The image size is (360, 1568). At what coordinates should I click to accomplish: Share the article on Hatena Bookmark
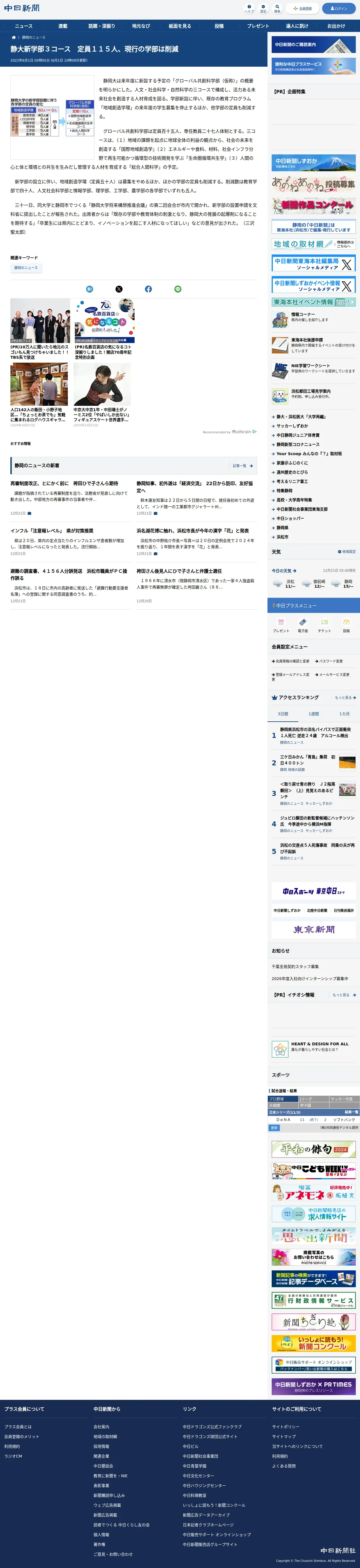[89, 289]
